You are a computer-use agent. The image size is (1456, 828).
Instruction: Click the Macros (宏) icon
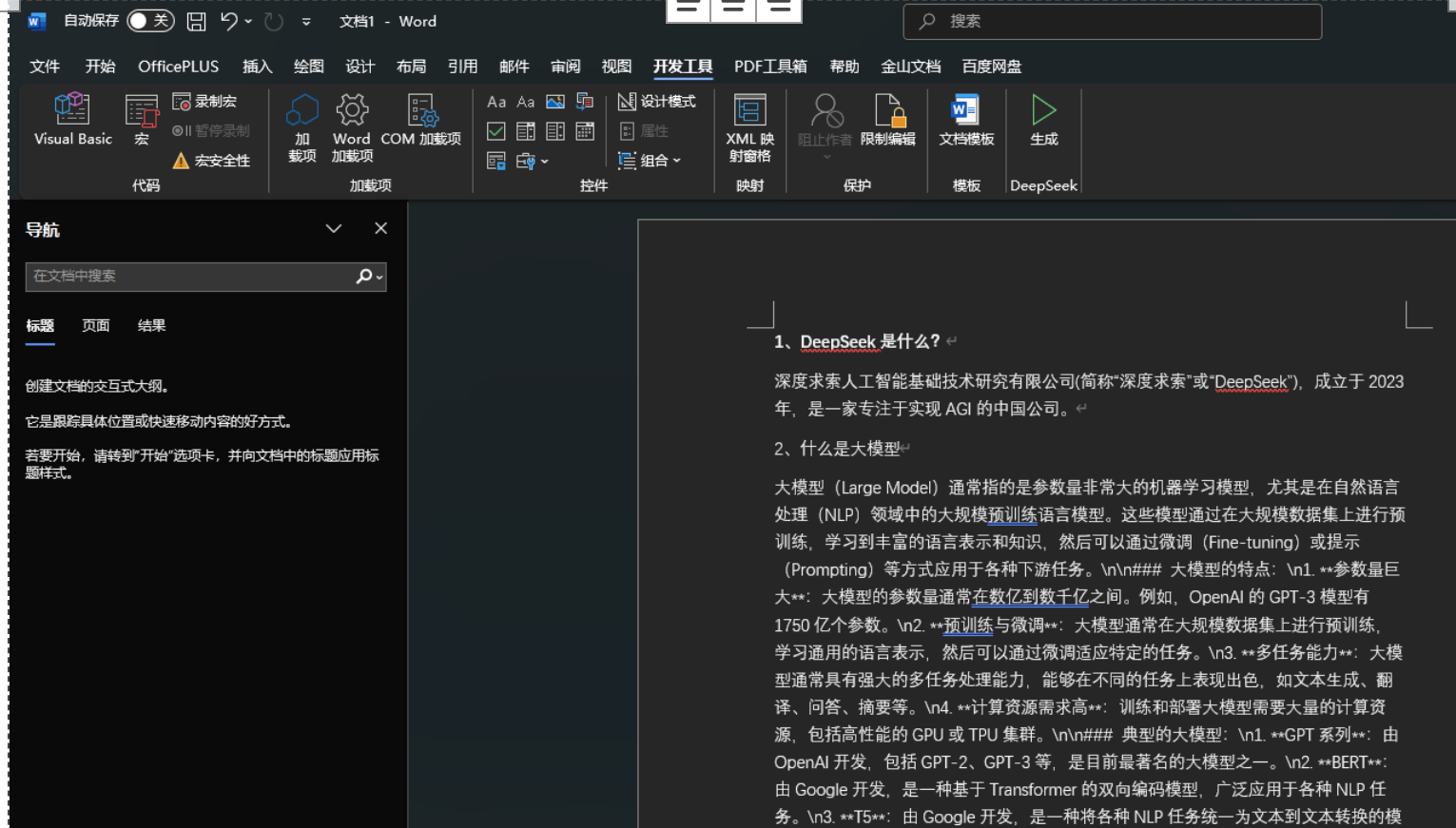142,120
